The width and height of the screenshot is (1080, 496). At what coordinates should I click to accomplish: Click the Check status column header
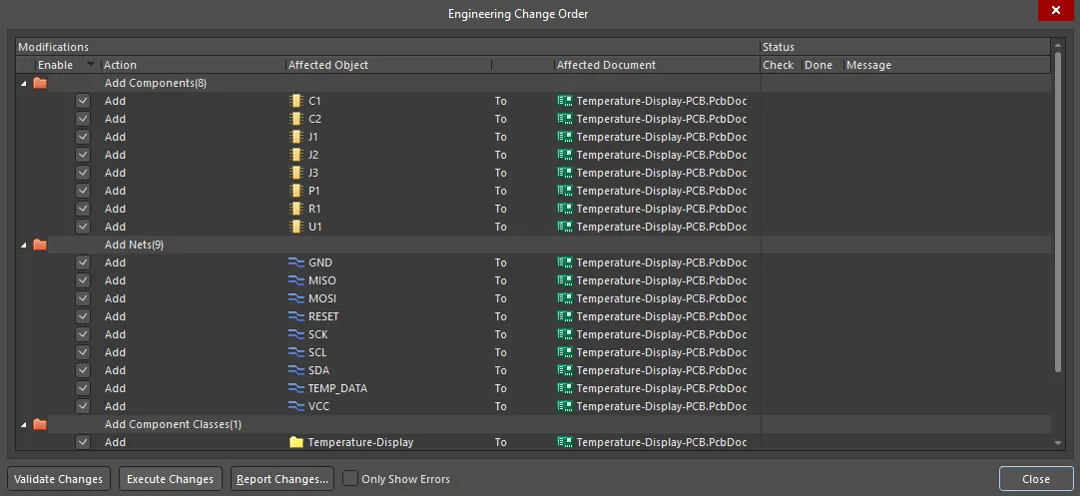[780, 65]
